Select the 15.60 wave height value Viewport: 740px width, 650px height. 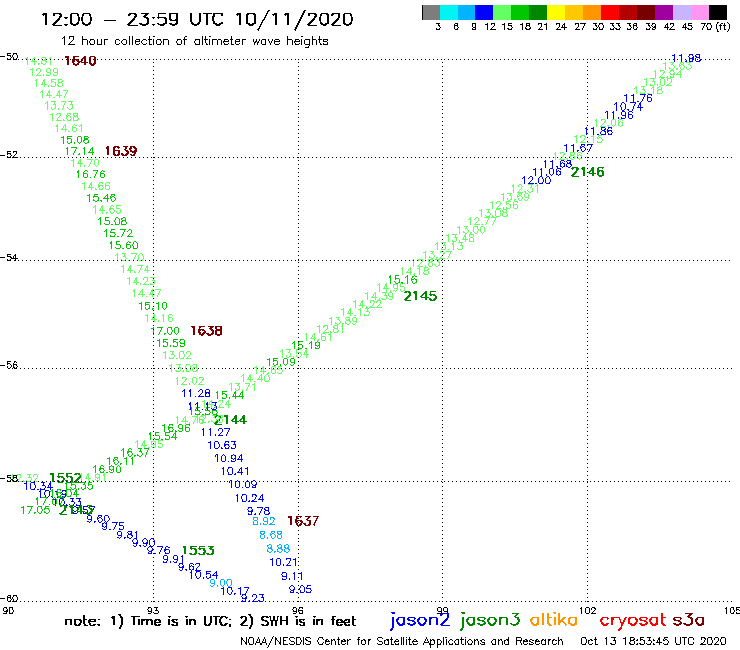(124, 245)
